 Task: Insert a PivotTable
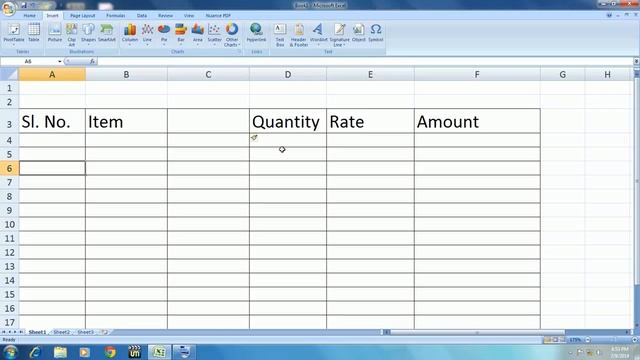coord(14,35)
